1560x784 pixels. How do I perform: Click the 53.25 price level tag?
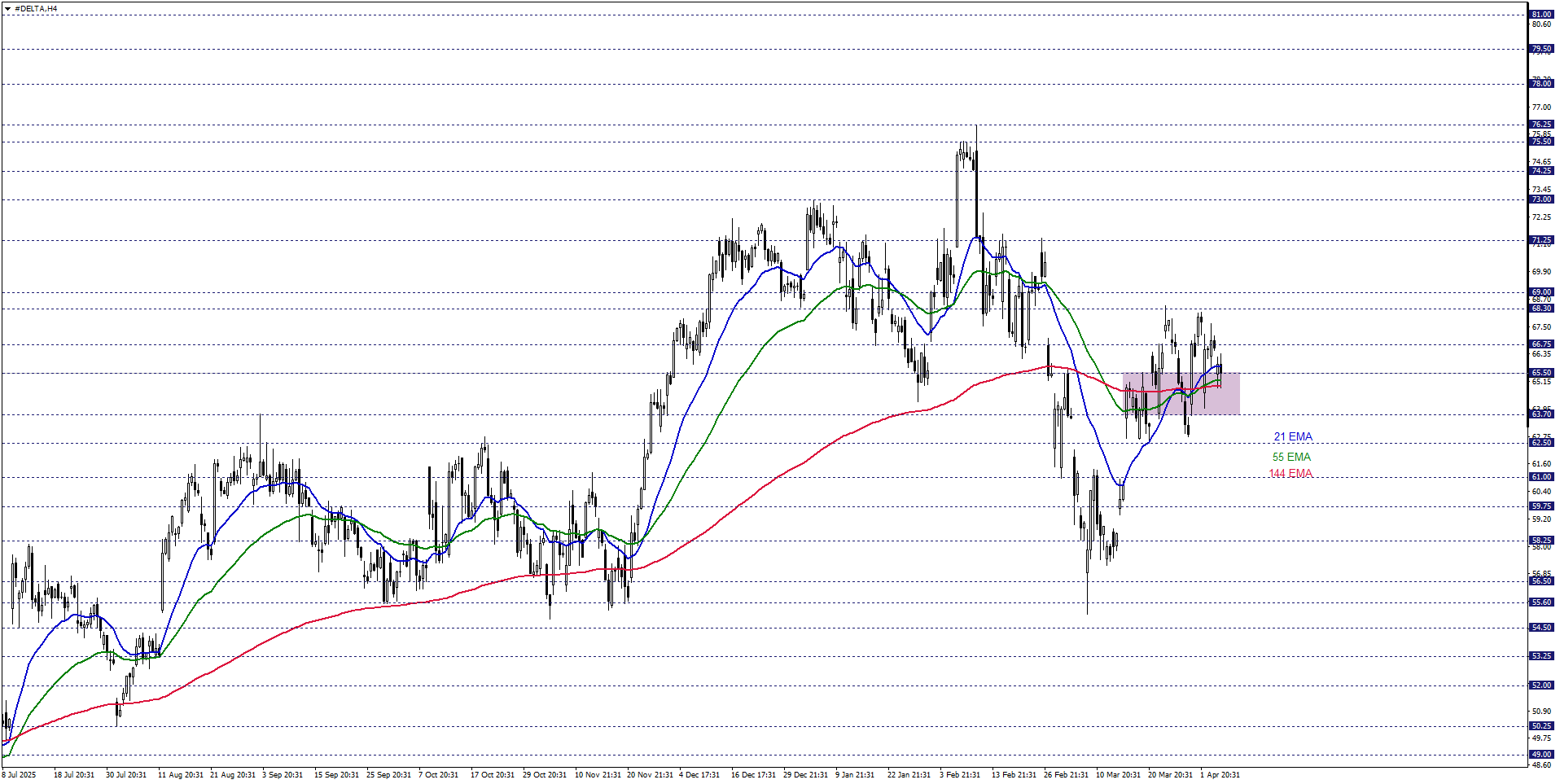pos(1541,656)
